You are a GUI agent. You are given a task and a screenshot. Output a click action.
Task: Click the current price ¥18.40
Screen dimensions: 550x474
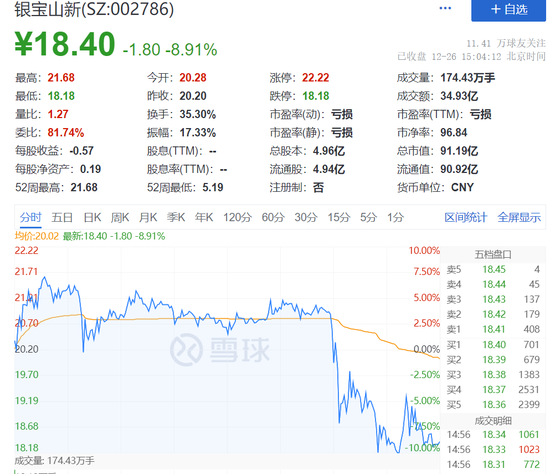tap(65, 44)
